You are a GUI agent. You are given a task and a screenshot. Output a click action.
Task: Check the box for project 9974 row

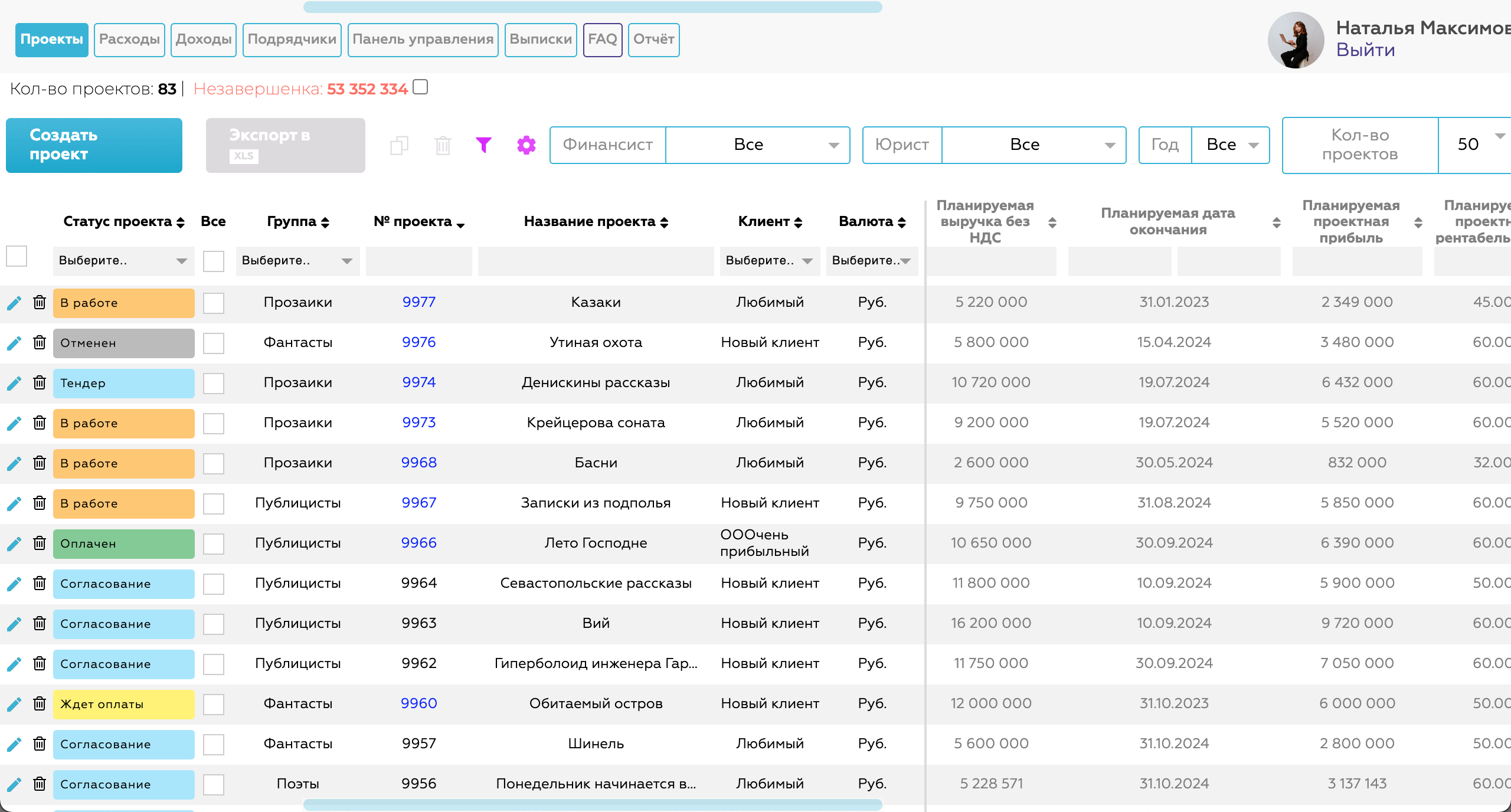[x=213, y=383]
